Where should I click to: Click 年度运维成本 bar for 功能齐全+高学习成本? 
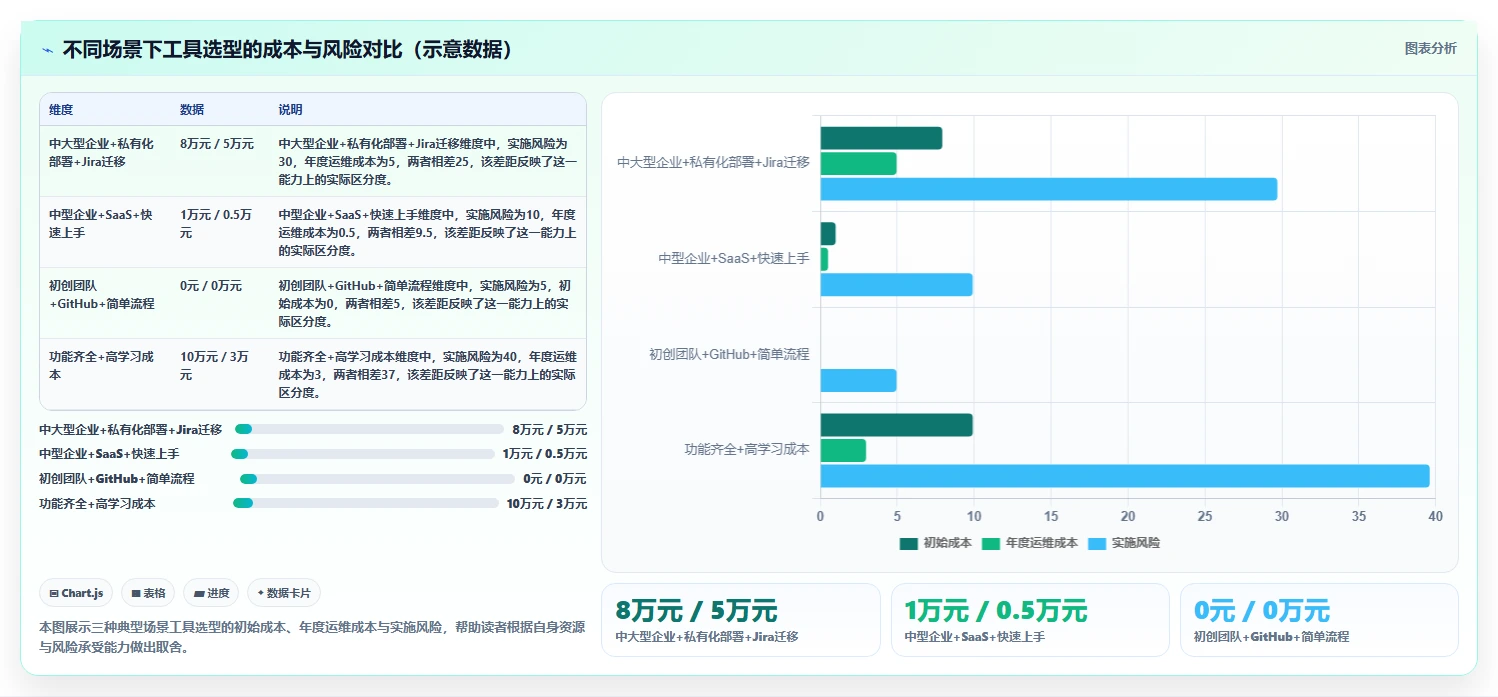(x=843, y=450)
